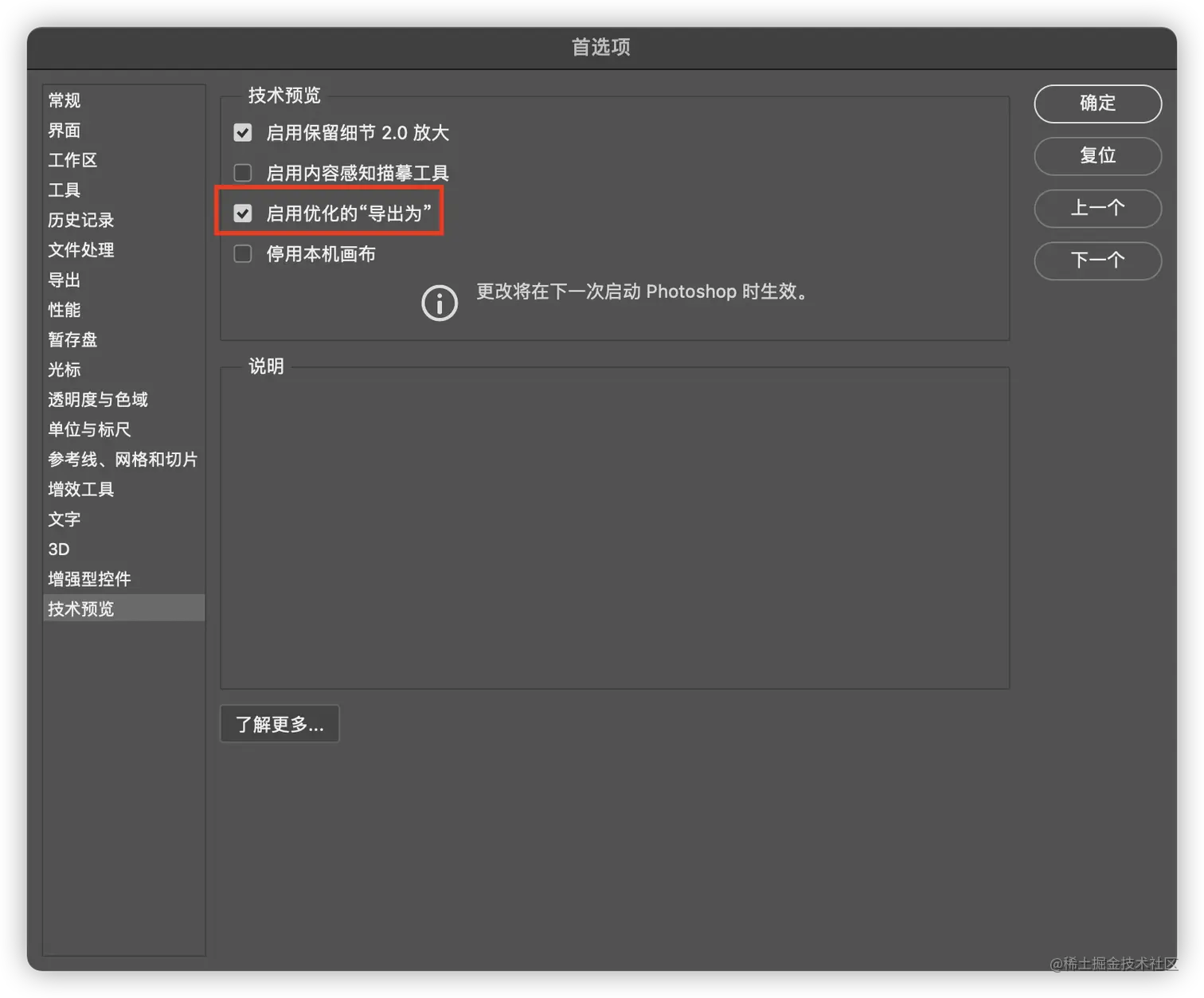Viewport: 1204px width, 998px height.
Task: Click the 说明 description box area
Action: [615, 528]
